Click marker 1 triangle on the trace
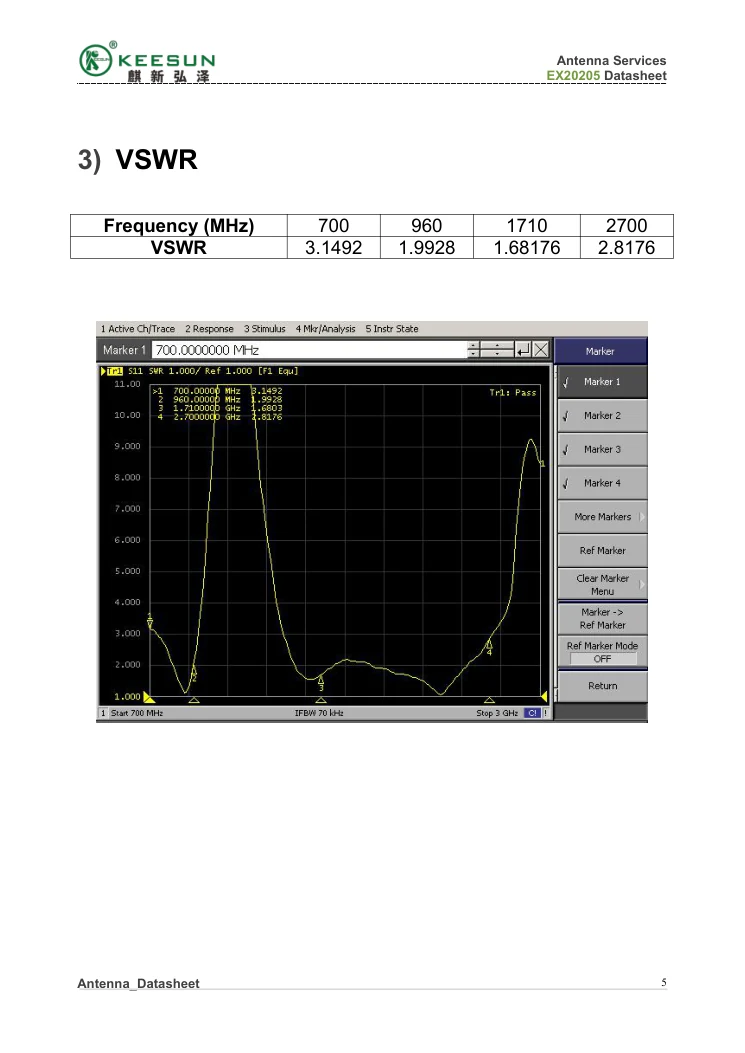Image resolution: width=745 pixels, height=1053 pixels. [150, 621]
